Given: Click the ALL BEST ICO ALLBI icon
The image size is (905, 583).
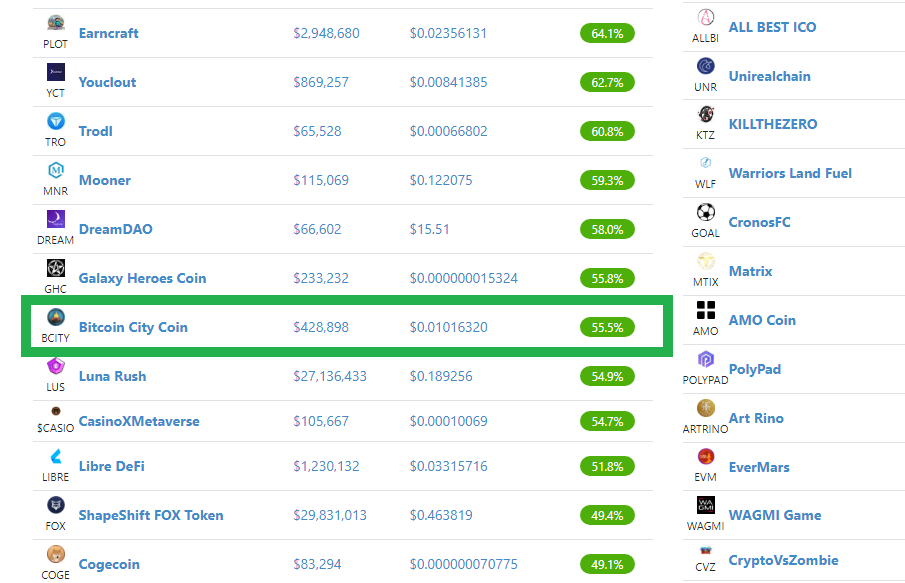Looking at the screenshot, I should tap(705, 17).
